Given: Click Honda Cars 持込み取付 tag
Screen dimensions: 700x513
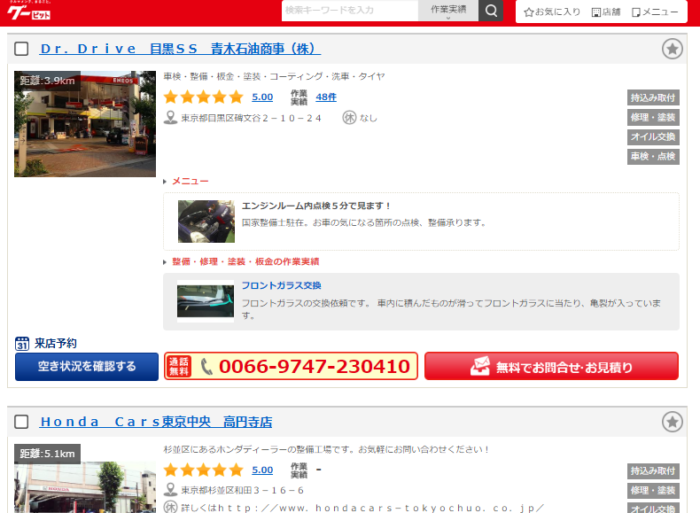Looking at the screenshot, I should (653, 471).
